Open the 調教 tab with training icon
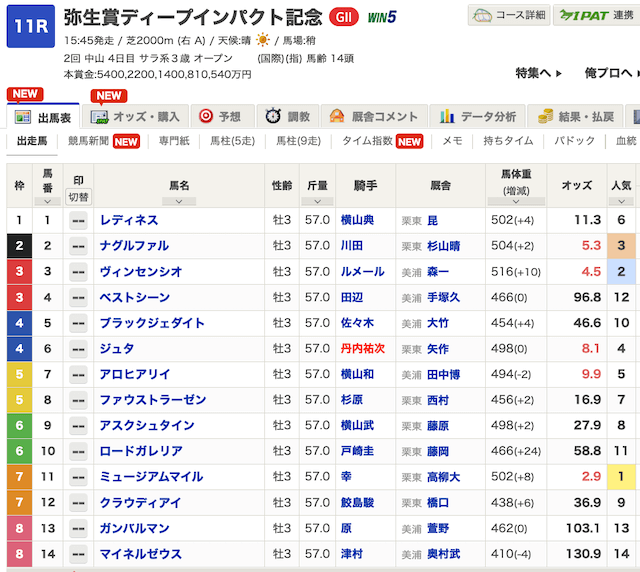This screenshot has height=572, width=640. pyautogui.click(x=289, y=116)
